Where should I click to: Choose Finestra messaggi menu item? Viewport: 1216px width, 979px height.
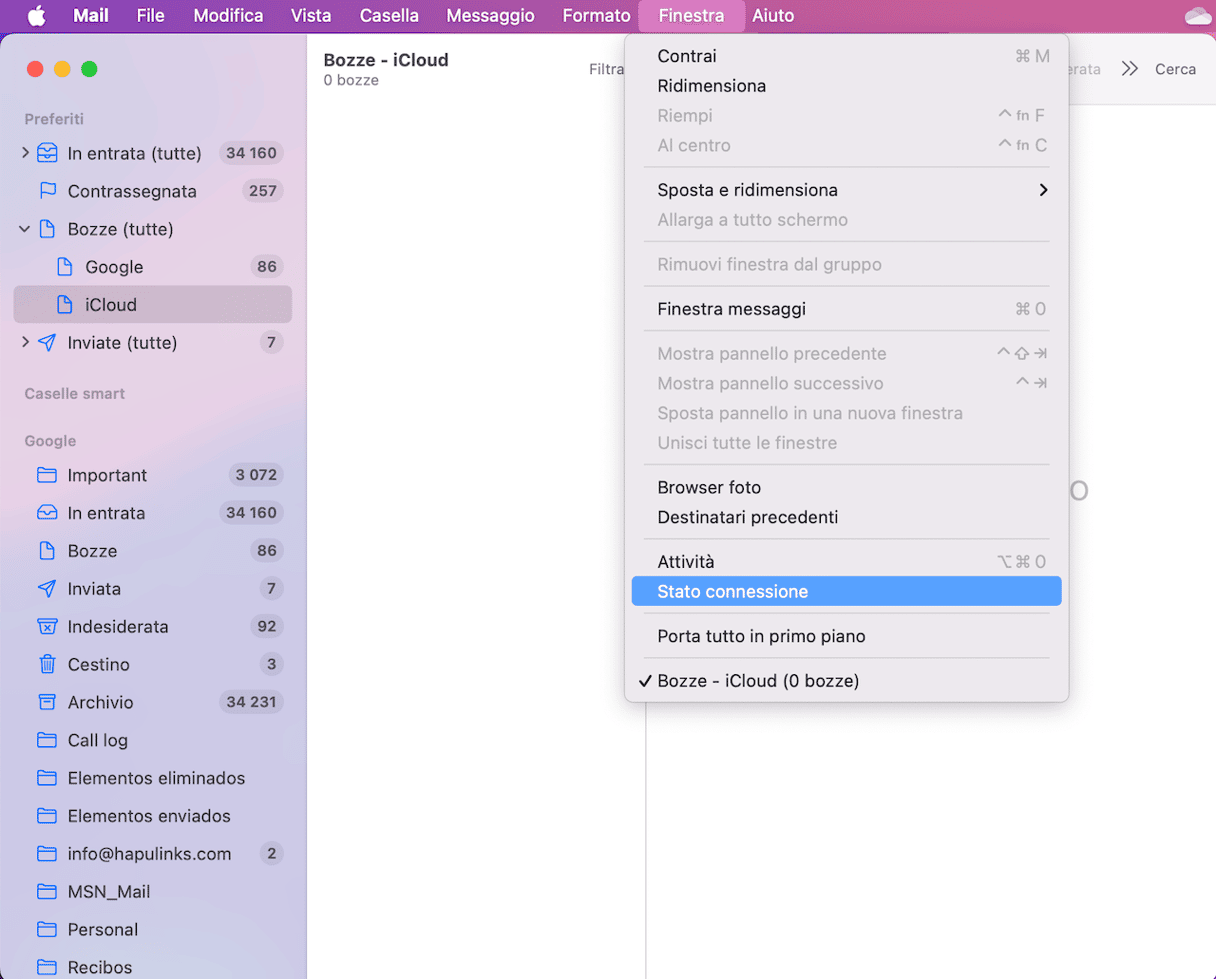847,309
